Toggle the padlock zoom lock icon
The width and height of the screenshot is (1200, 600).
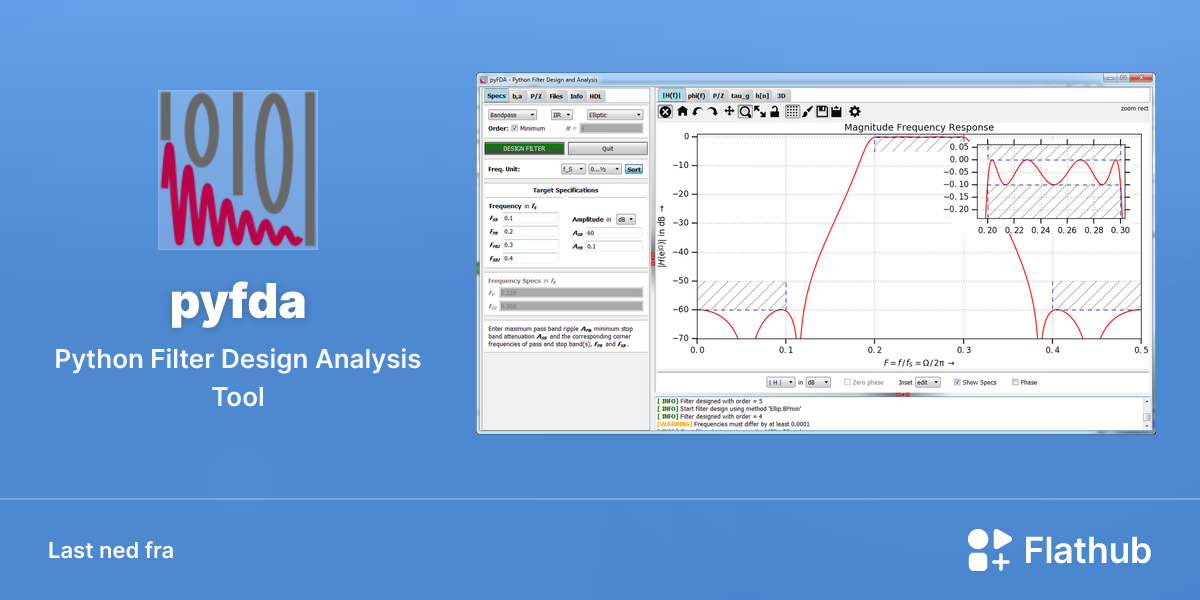[x=774, y=112]
